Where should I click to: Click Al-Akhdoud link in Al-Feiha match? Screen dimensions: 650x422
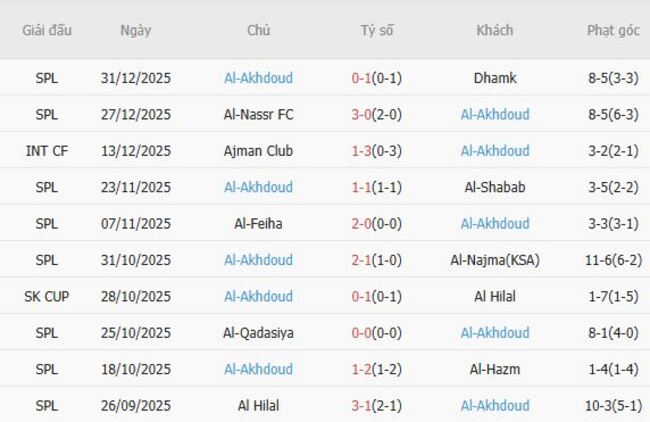tap(495, 224)
